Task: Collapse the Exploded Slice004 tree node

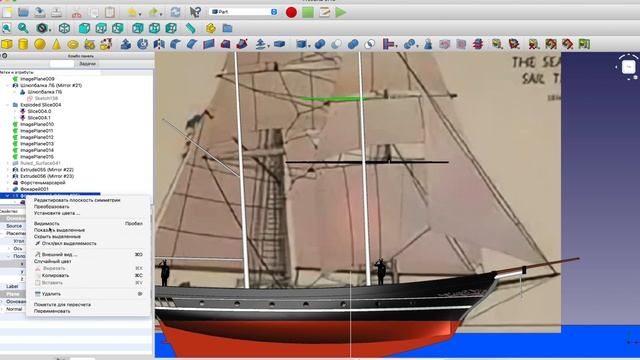Action: tap(8, 105)
